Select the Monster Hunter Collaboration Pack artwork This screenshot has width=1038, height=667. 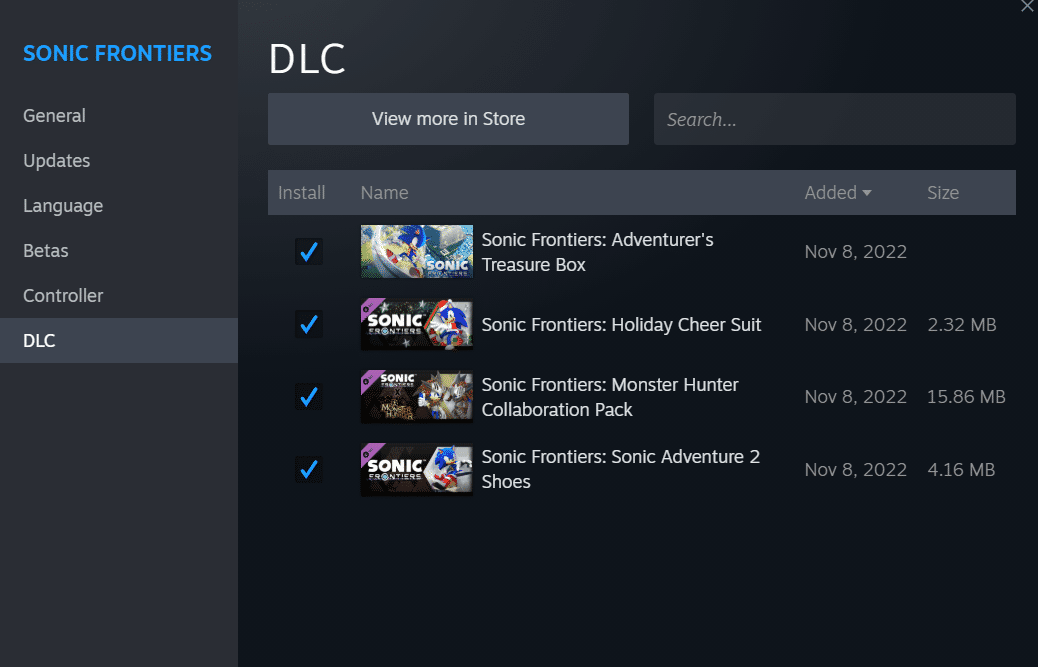(416, 396)
